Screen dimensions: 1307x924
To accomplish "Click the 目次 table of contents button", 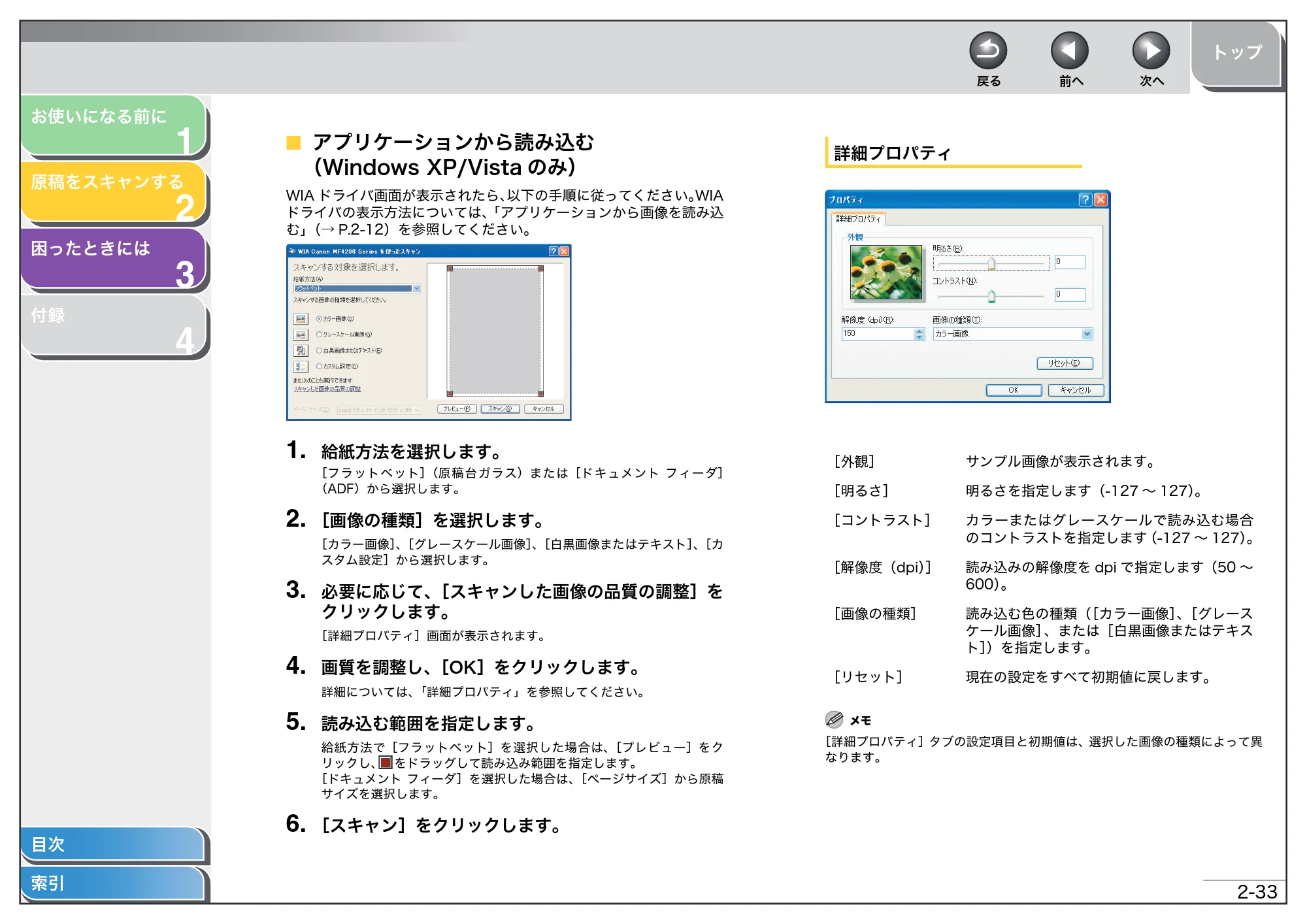I will [112, 844].
